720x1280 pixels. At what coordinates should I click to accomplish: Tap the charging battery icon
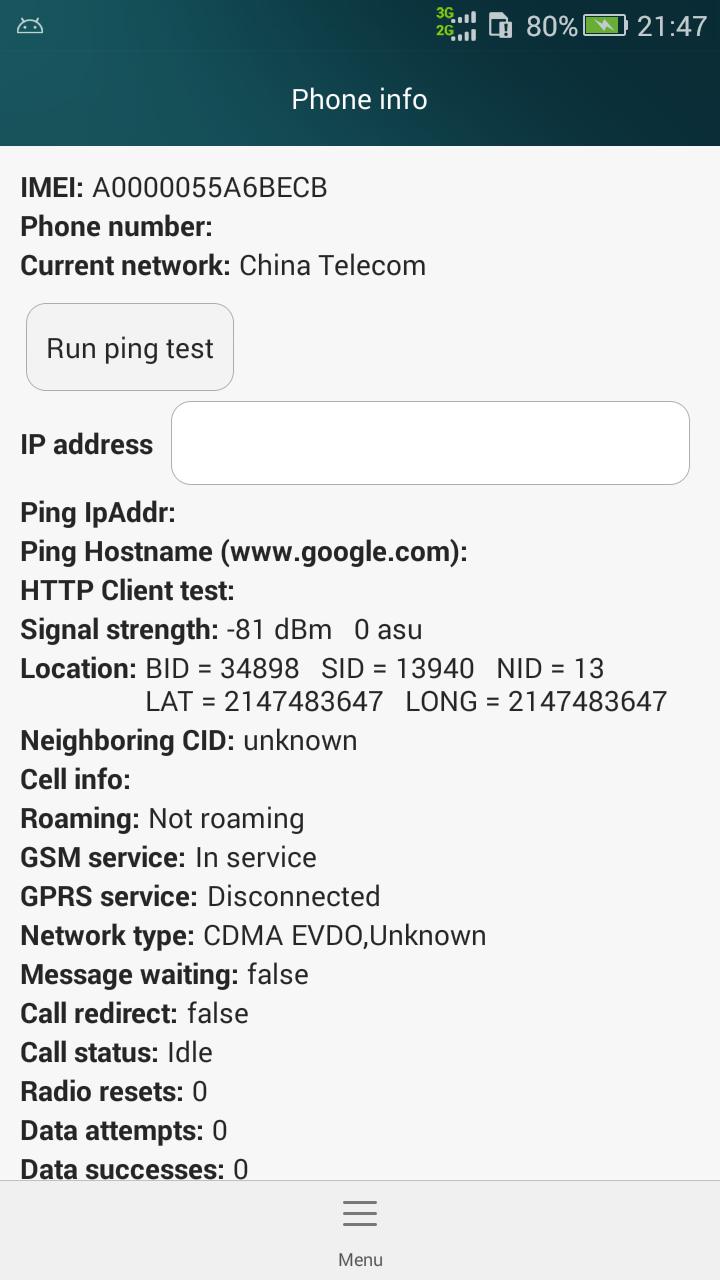point(606,25)
